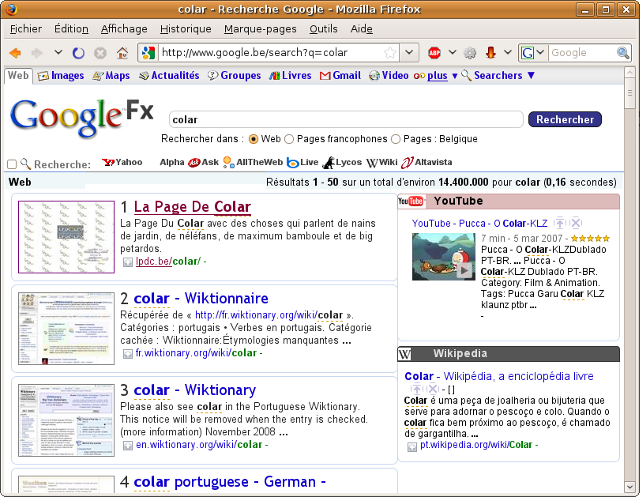This screenshot has width=640, height=497.
Task: Click the small icon beside lpdc.be/colar URL
Action: (x=128, y=262)
